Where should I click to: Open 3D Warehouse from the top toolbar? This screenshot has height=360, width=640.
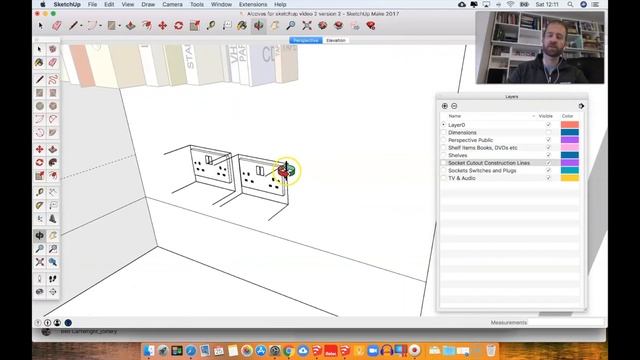322,25
